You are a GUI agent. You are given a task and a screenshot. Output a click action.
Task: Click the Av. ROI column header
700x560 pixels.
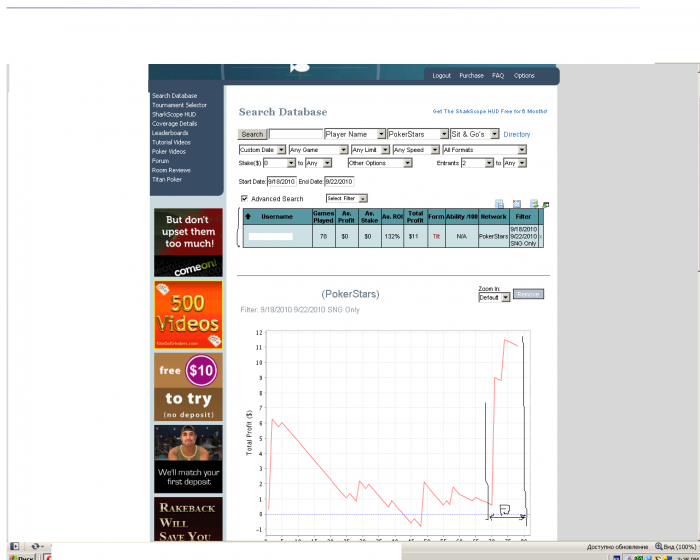[392, 217]
